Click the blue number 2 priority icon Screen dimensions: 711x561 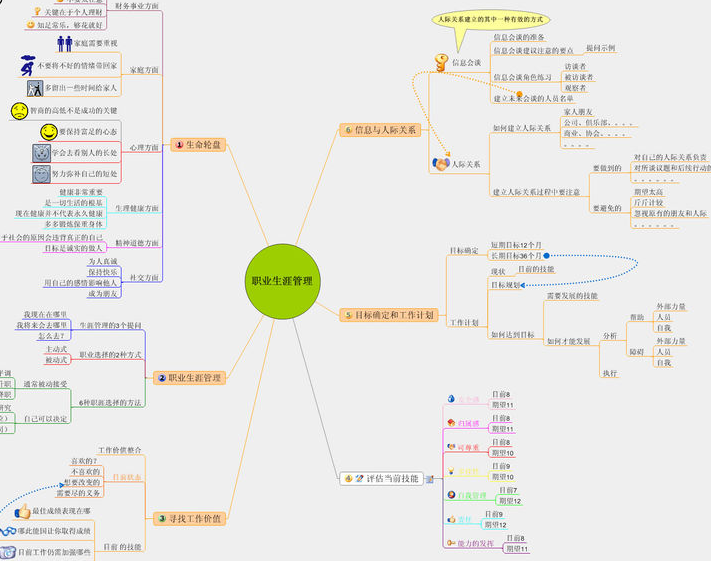[x=162, y=378]
